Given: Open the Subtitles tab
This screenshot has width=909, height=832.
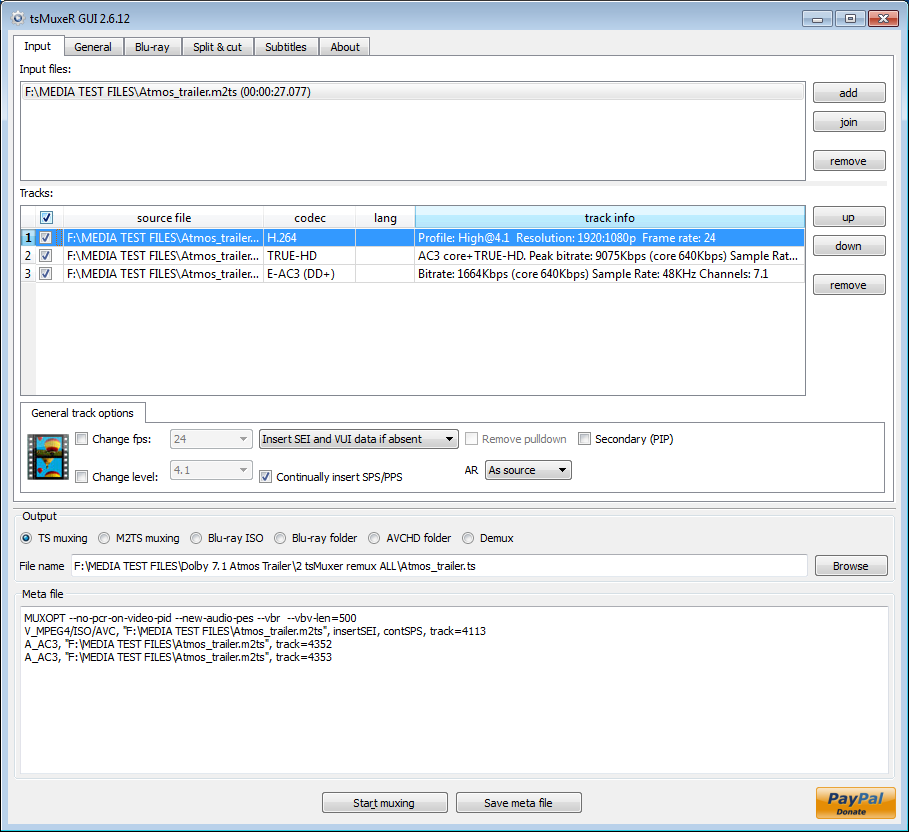Looking at the screenshot, I should pyautogui.click(x=286, y=47).
